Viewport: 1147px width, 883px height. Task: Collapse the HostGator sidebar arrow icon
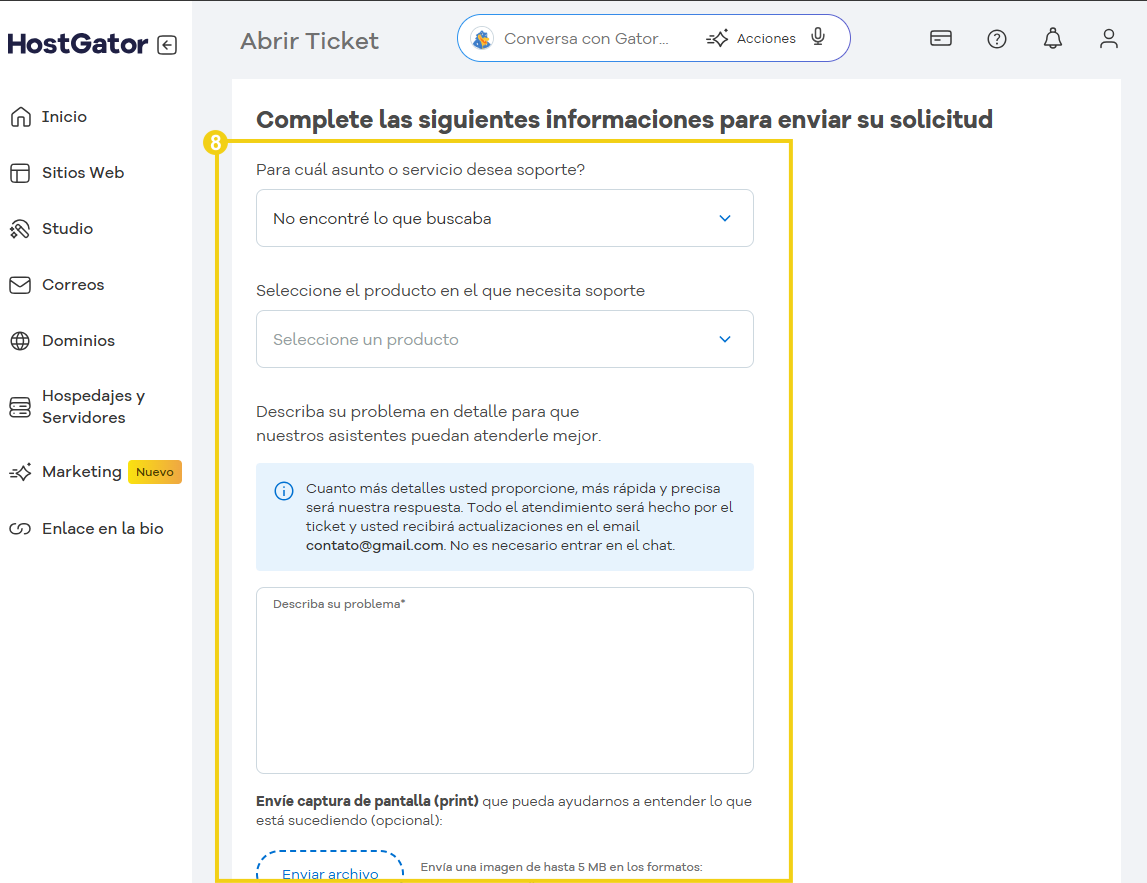[167, 45]
